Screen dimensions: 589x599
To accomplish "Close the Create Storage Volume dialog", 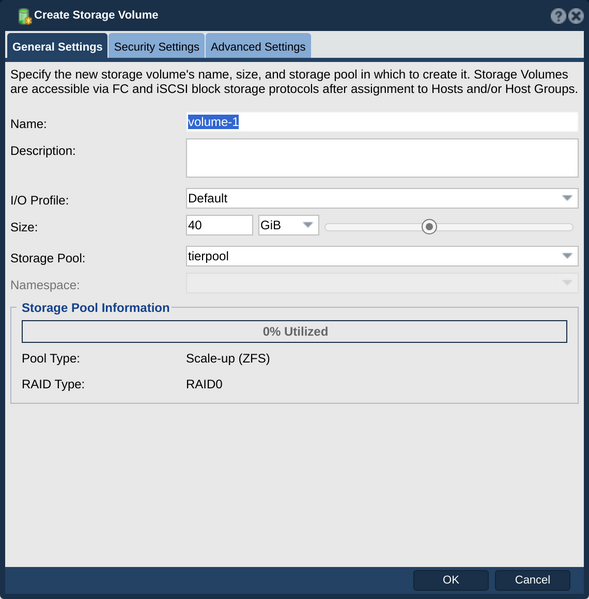I will pos(576,16).
